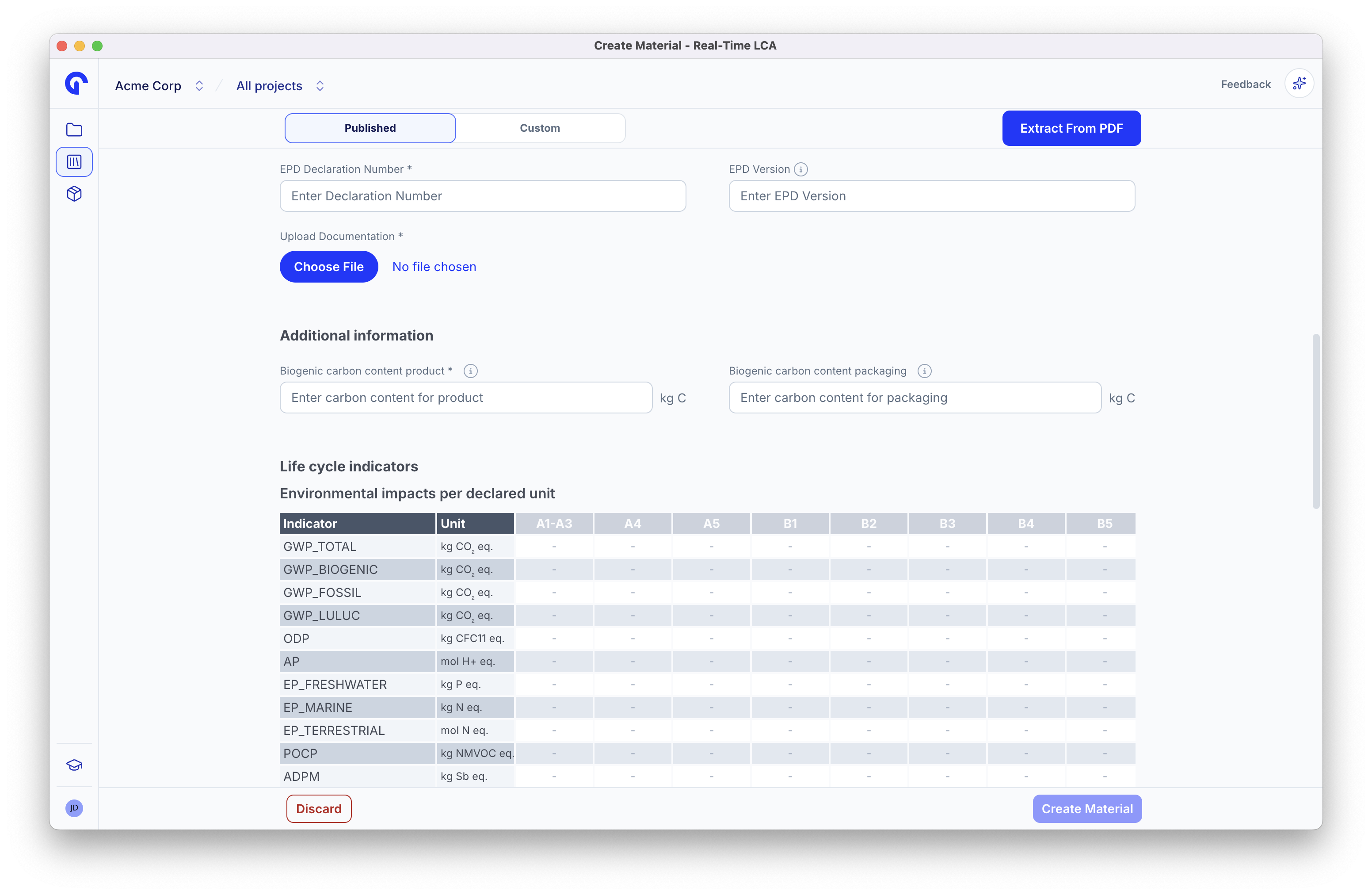Viewport: 1372px width, 895px height.
Task: Discard the new material
Action: (x=319, y=809)
